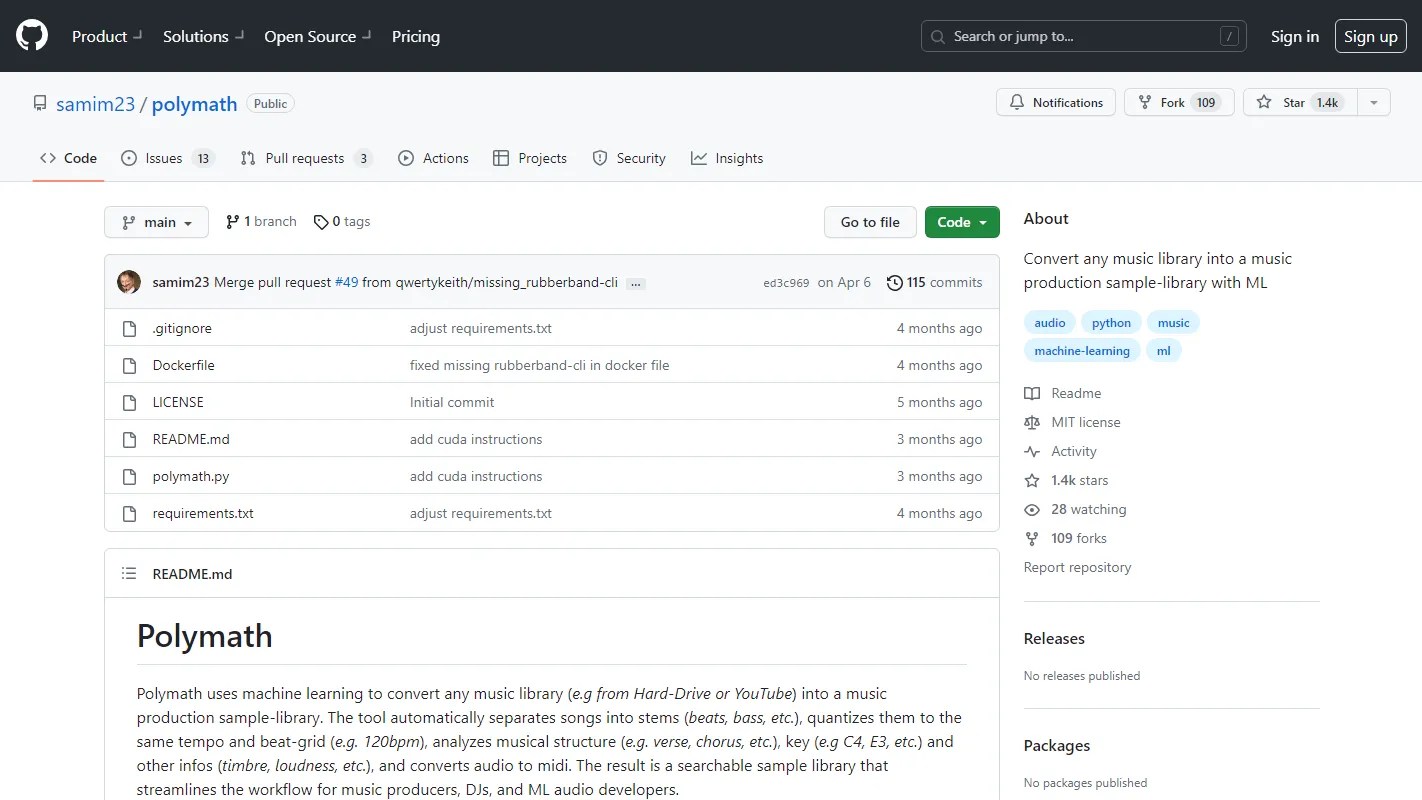
Task: Click the fork icon in Fork button
Action: coord(1145,102)
